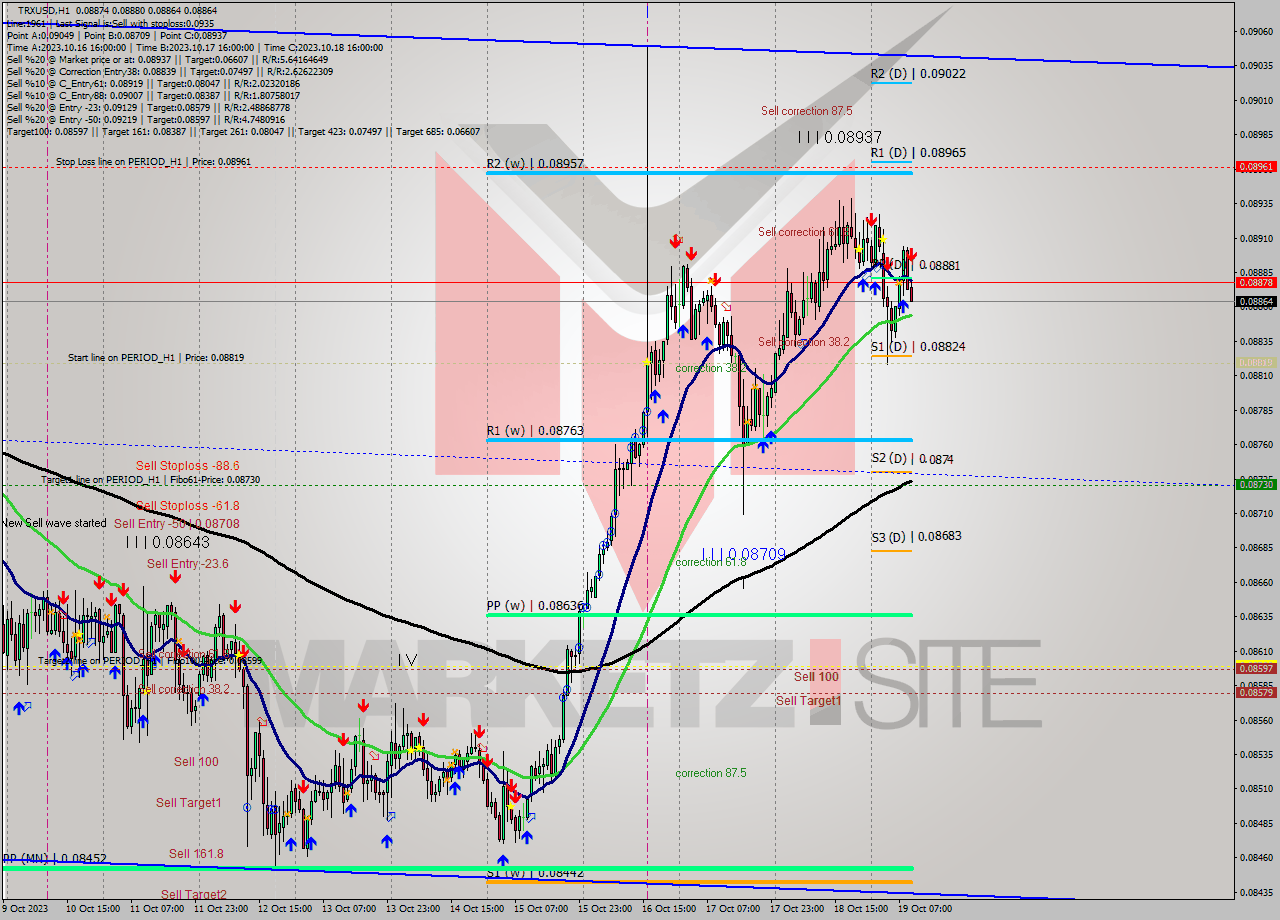Click the 'Target100: 0.08597' targets line
Image resolution: width=1280 pixels, height=920 pixels.
pyautogui.click(x=243, y=131)
